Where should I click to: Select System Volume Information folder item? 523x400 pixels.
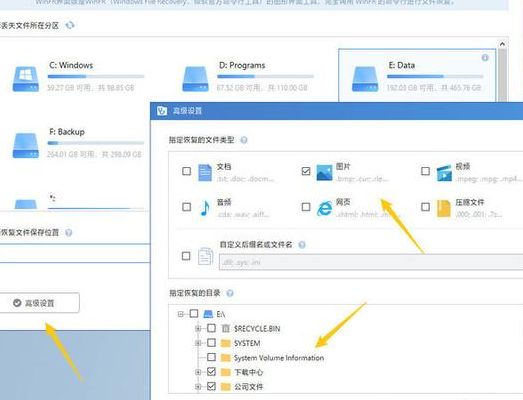[x=279, y=358]
